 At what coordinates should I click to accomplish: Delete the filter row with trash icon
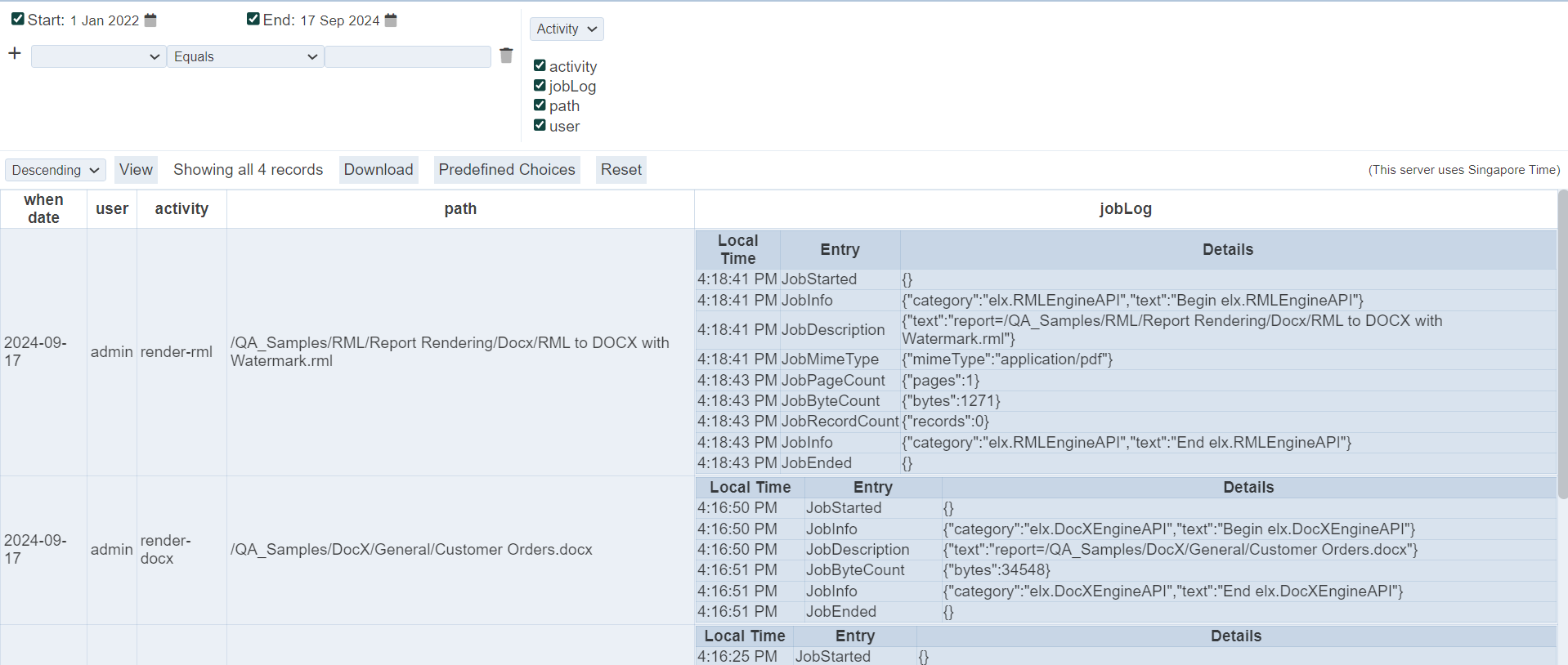click(x=506, y=56)
